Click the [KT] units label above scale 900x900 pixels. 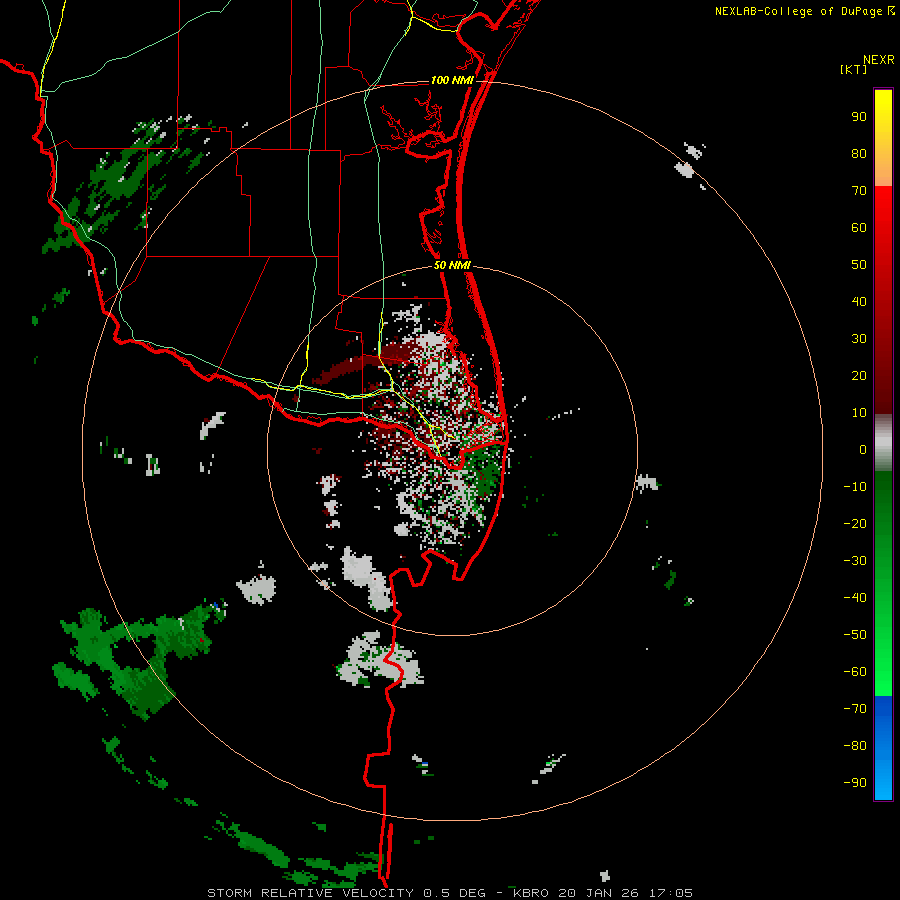click(x=853, y=69)
